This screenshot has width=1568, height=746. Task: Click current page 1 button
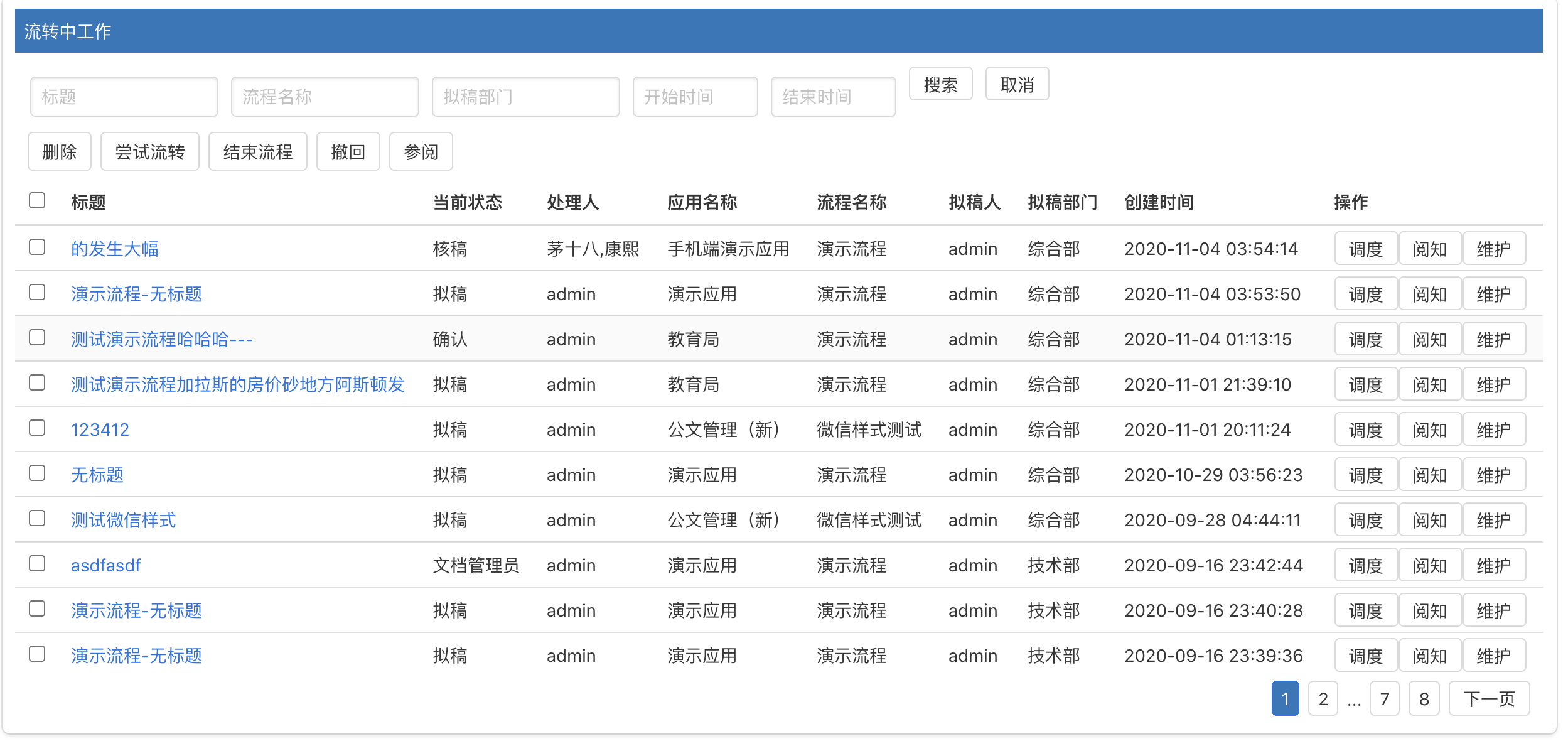point(1286,698)
